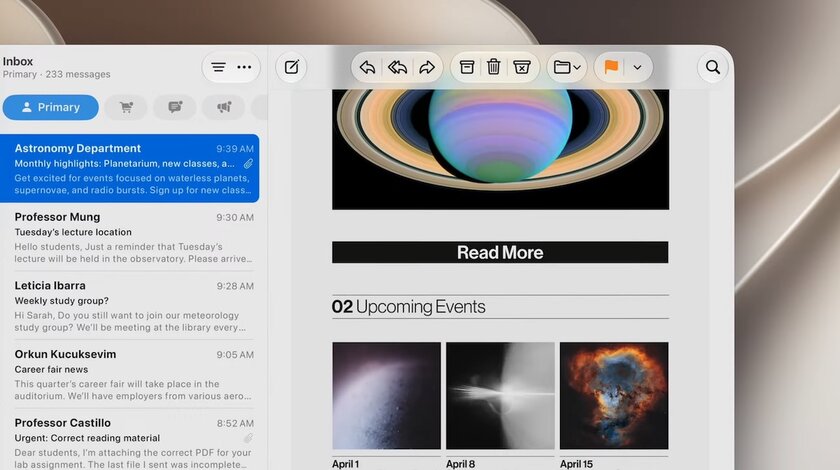Select the Primary category tab

pos(50,107)
